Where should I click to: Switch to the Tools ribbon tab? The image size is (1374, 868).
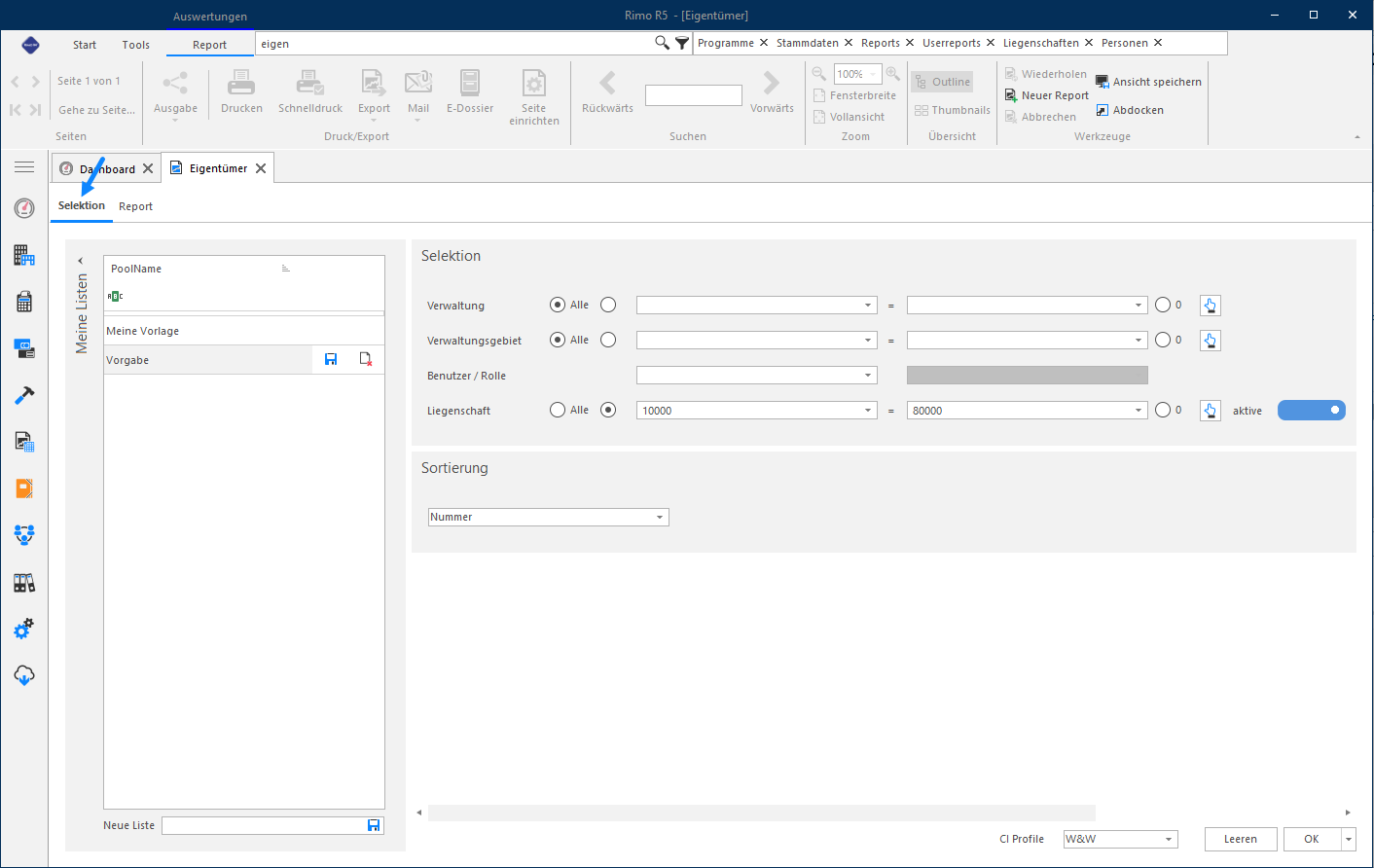(136, 45)
